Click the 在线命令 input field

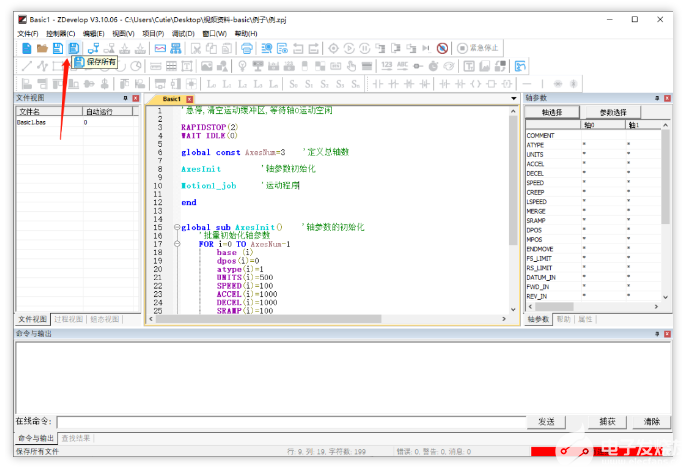coord(290,422)
